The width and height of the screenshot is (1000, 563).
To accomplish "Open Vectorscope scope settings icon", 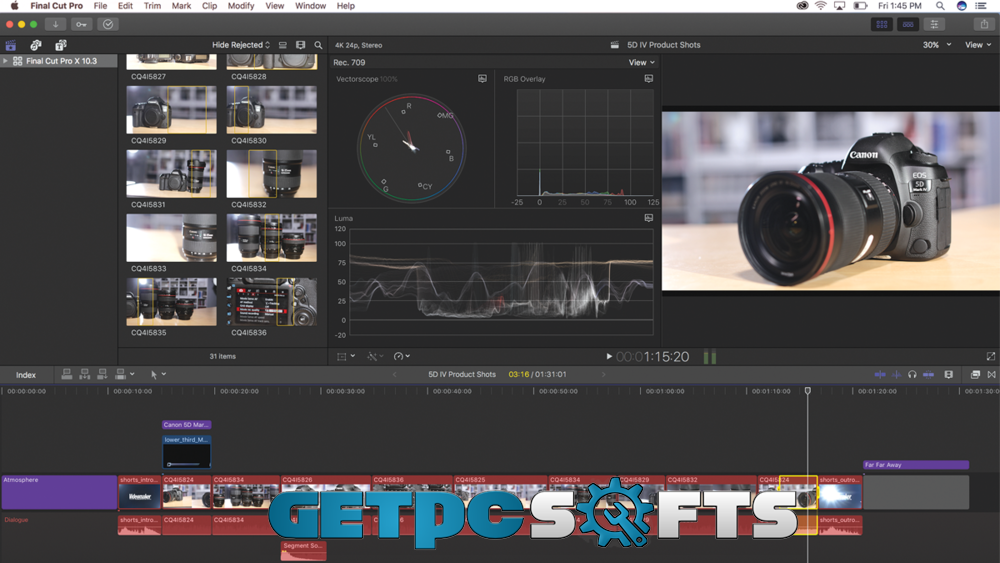I will click(x=482, y=78).
